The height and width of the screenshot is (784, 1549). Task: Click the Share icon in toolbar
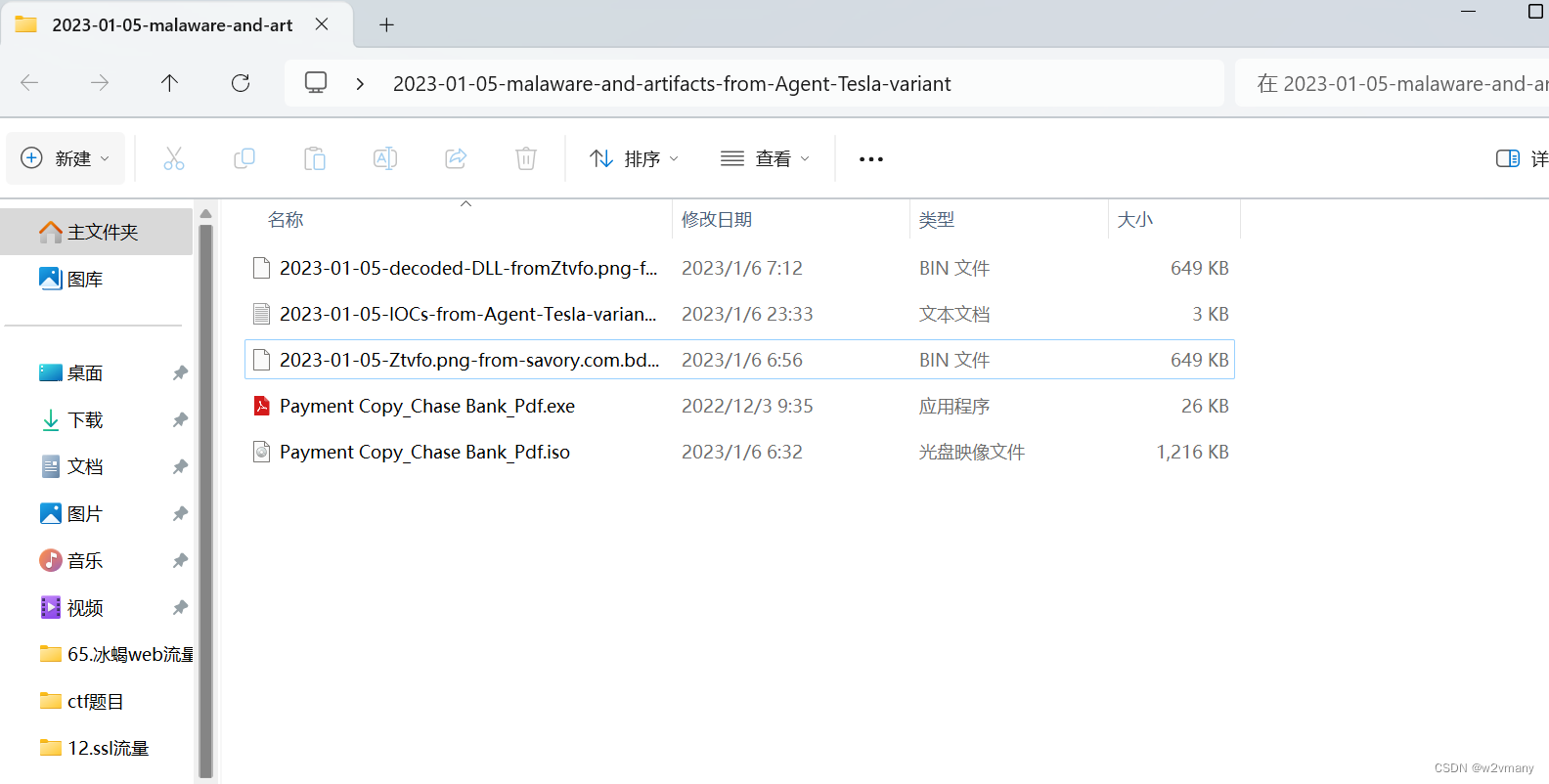(456, 158)
